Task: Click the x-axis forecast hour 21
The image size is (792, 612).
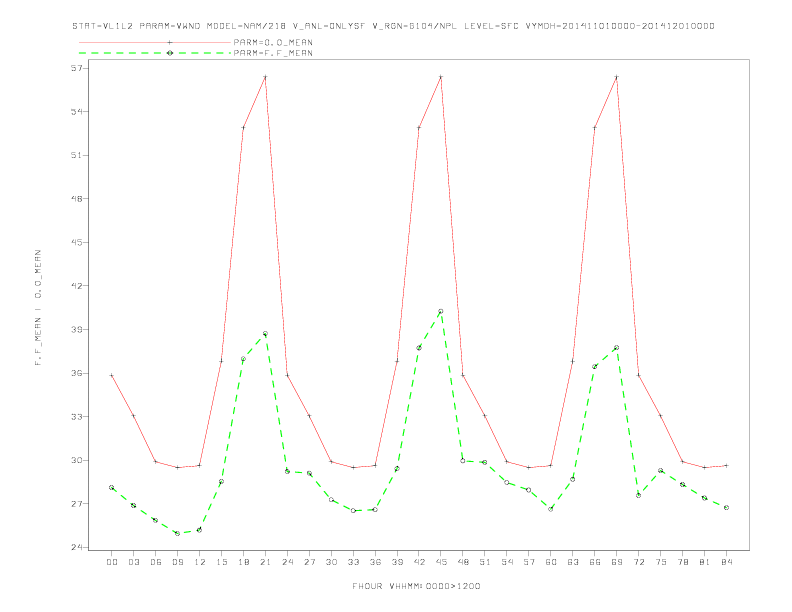Action: (265, 562)
